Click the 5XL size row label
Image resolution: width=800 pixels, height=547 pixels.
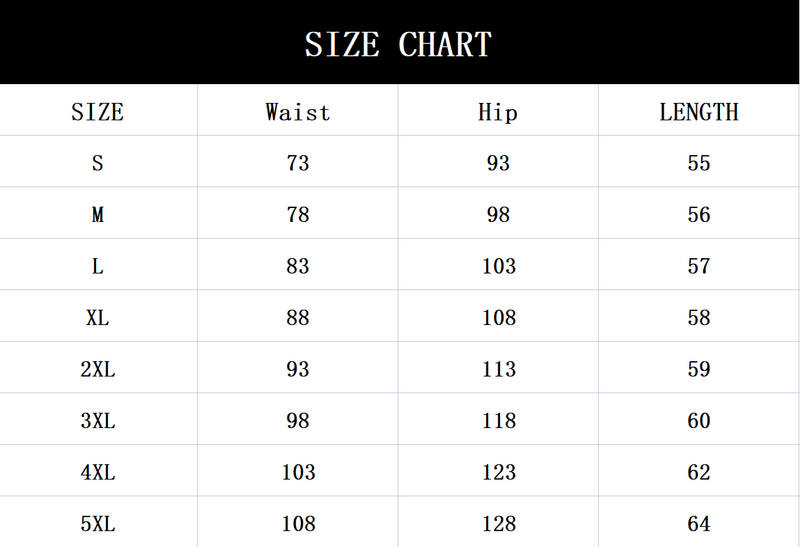(x=97, y=523)
